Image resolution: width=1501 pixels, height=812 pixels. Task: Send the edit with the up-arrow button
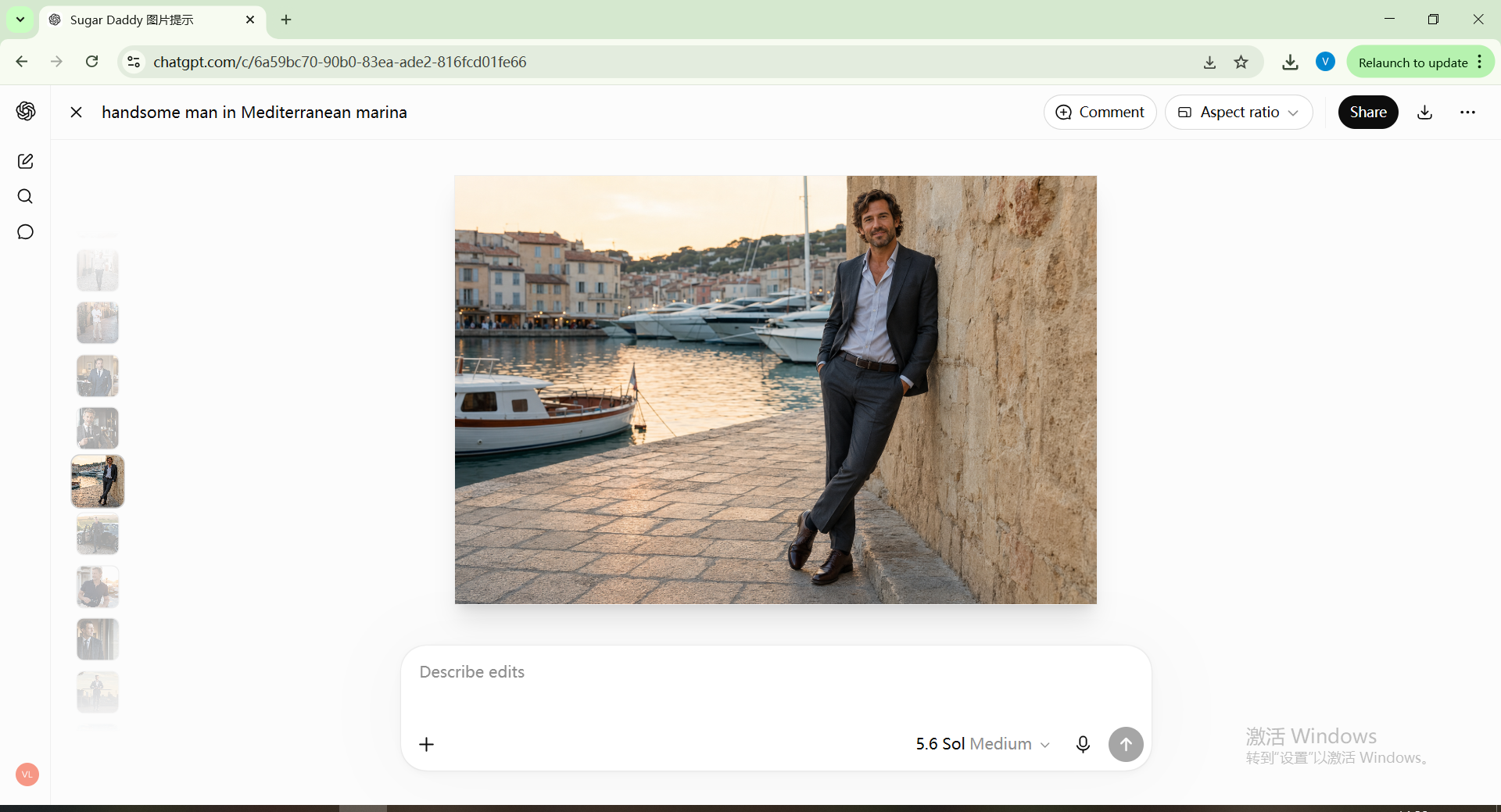(x=1126, y=744)
